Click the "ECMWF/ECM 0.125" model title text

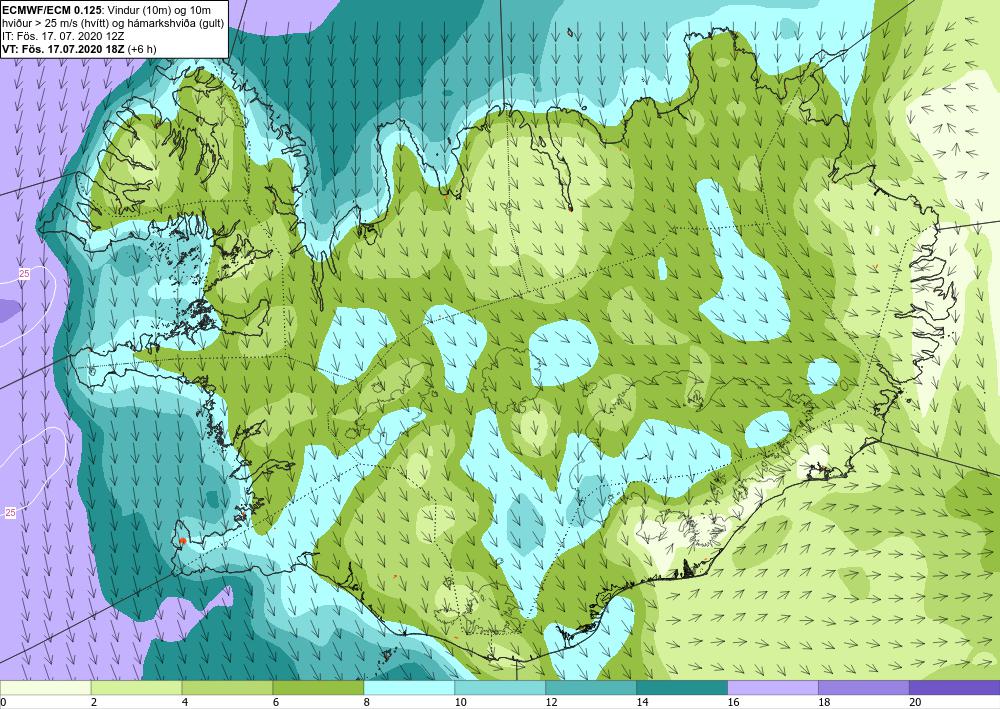(52, 10)
